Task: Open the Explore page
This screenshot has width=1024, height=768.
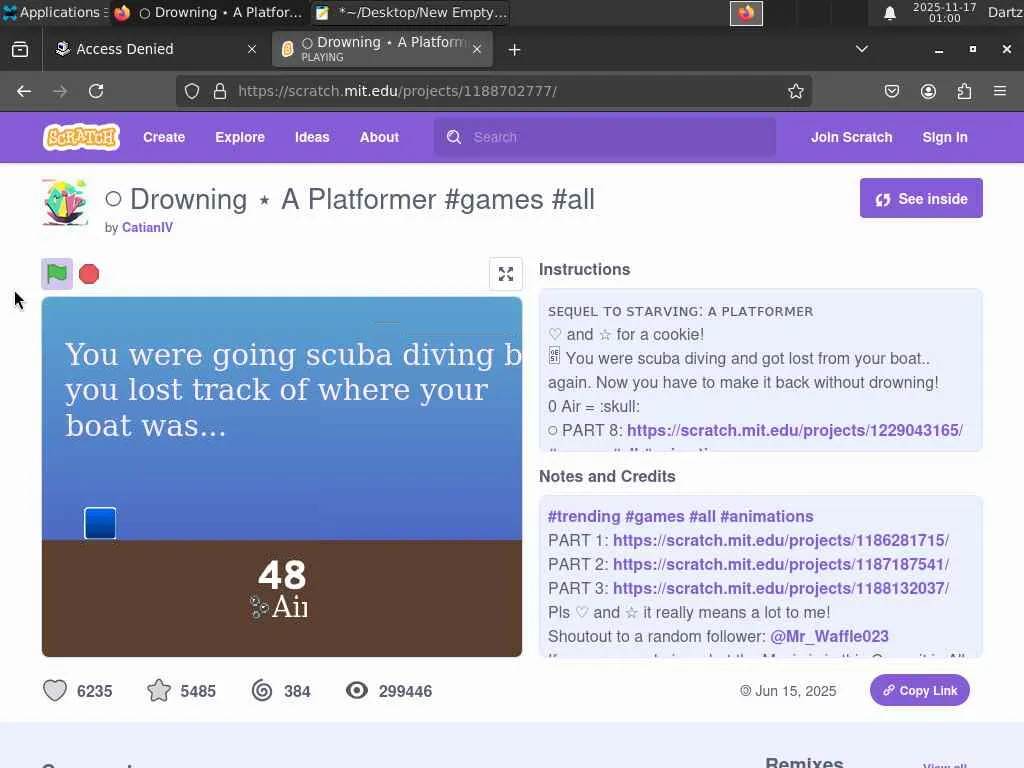Action: coord(240,137)
